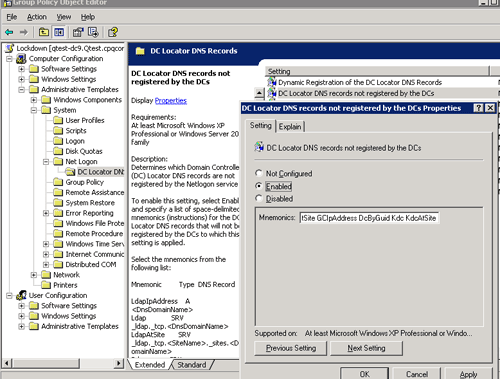Viewport: 500px width, 379px height.
Task: Expand the Windows Components tree node
Action: point(34,100)
